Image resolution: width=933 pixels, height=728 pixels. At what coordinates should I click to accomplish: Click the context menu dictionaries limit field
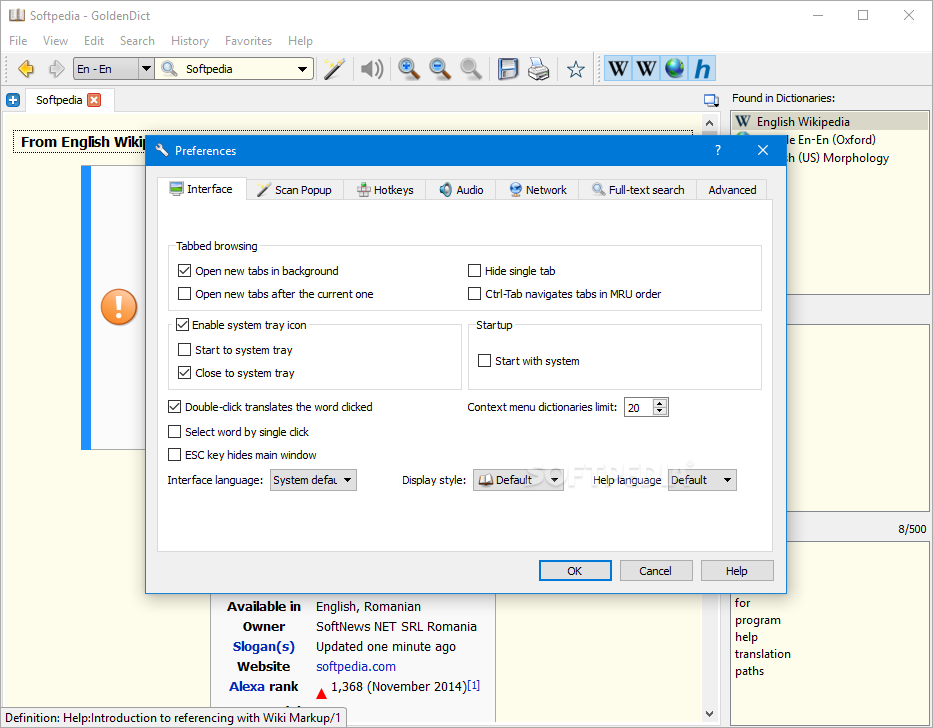tap(638, 407)
